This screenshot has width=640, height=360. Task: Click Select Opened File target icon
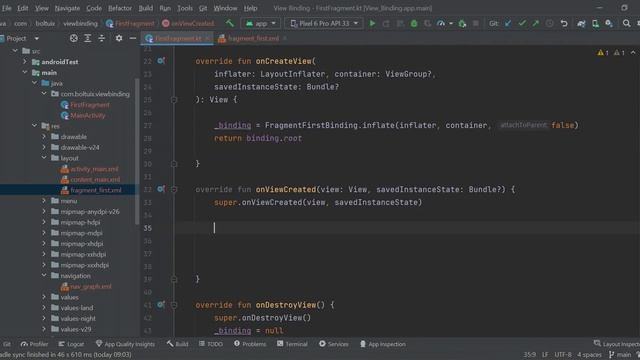[73, 38]
